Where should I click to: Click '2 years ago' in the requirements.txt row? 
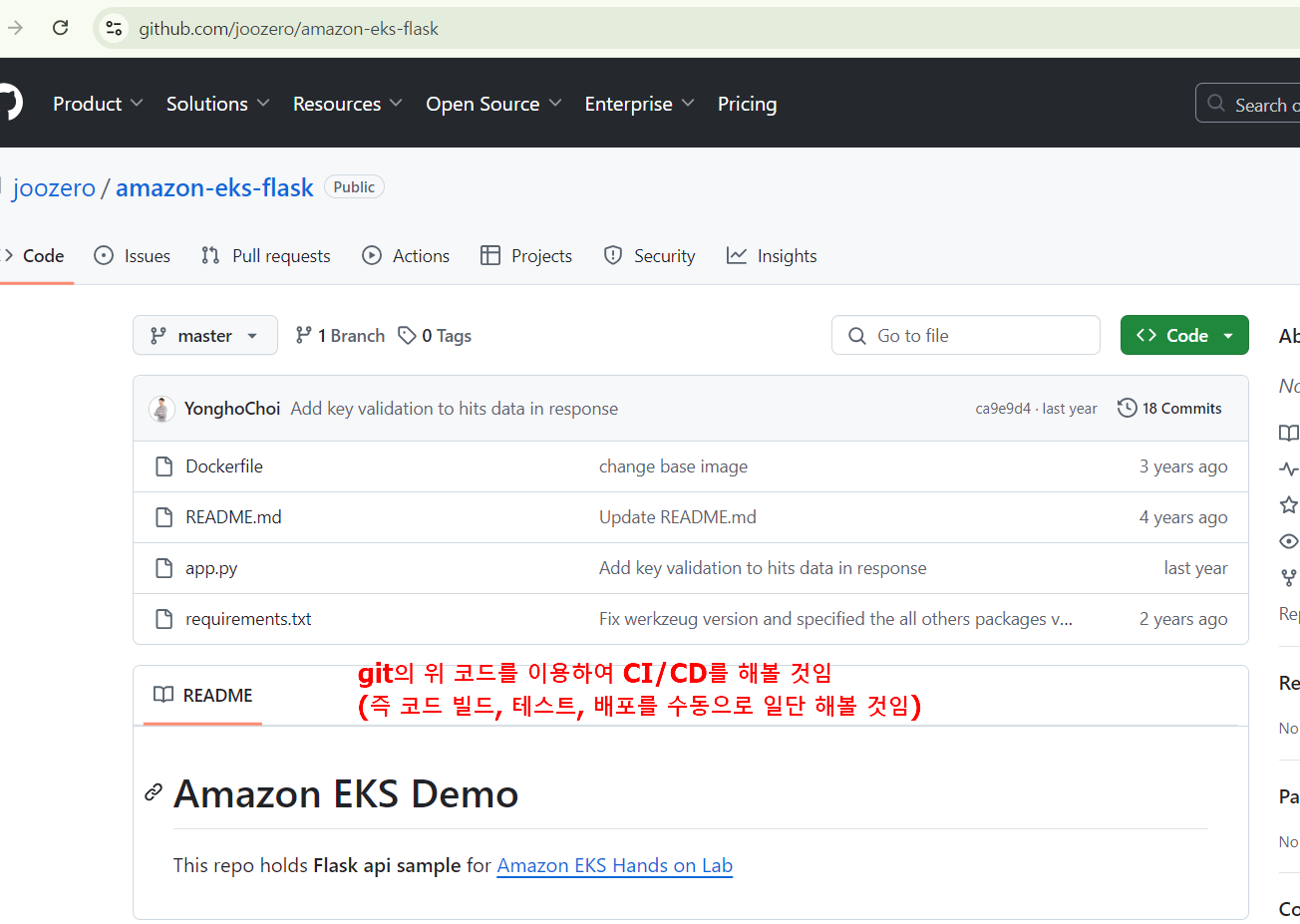coord(1183,619)
